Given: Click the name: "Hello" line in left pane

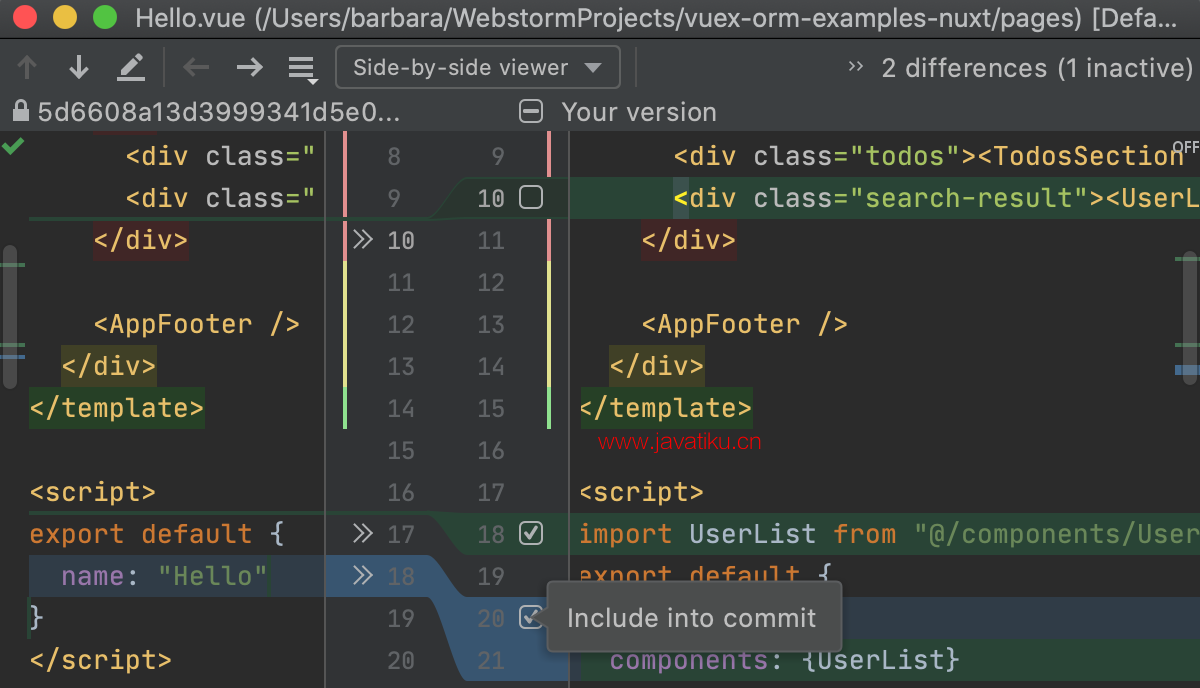Looking at the screenshot, I should (165, 576).
